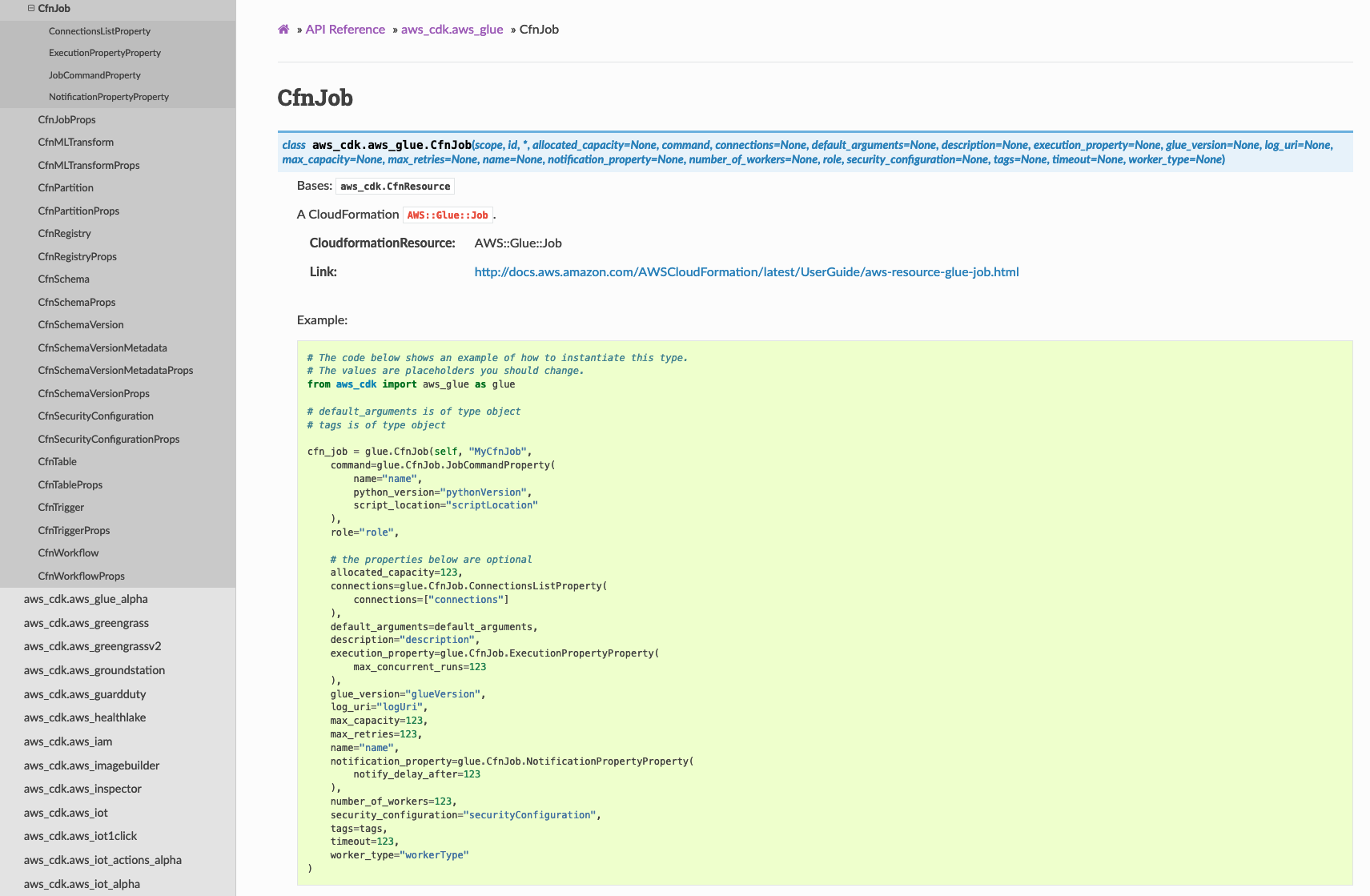
Task: Click the 'Example:' label above the code
Action: coord(323,320)
